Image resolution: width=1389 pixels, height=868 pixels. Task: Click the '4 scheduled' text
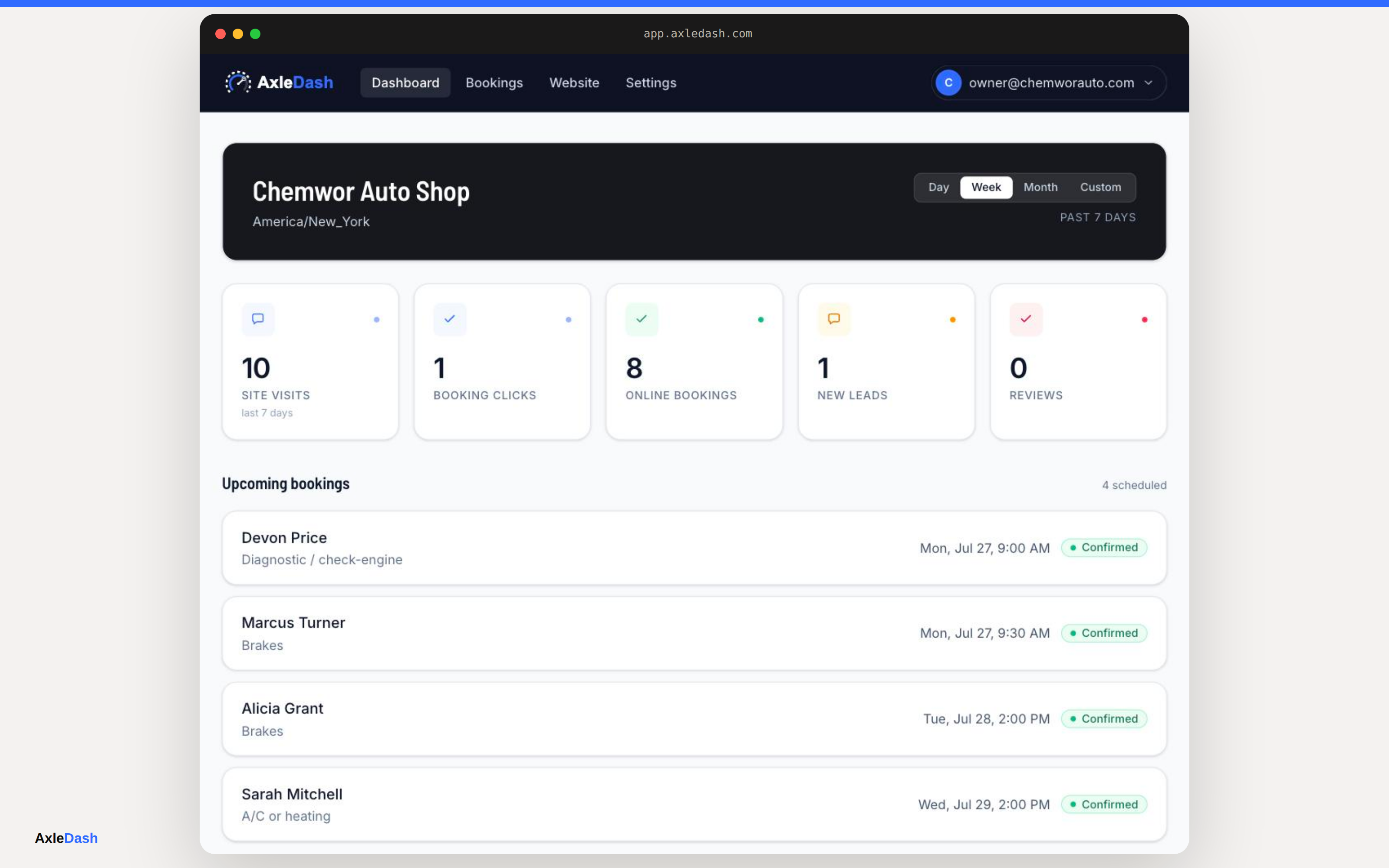click(x=1134, y=485)
